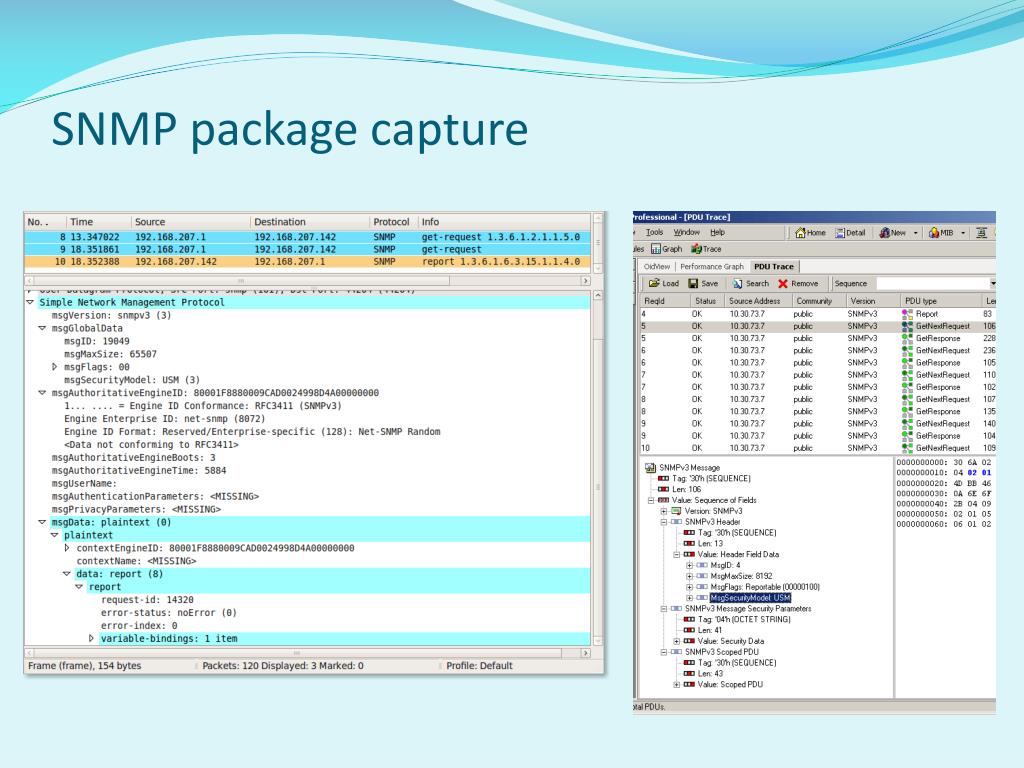This screenshot has width=1024, height=768.
Task: Expand the Version: SNMPv3 node
Action: point(664,511)
